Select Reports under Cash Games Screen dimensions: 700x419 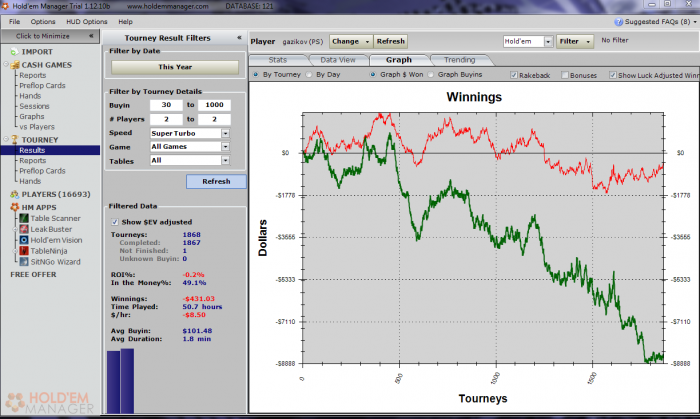33,75
